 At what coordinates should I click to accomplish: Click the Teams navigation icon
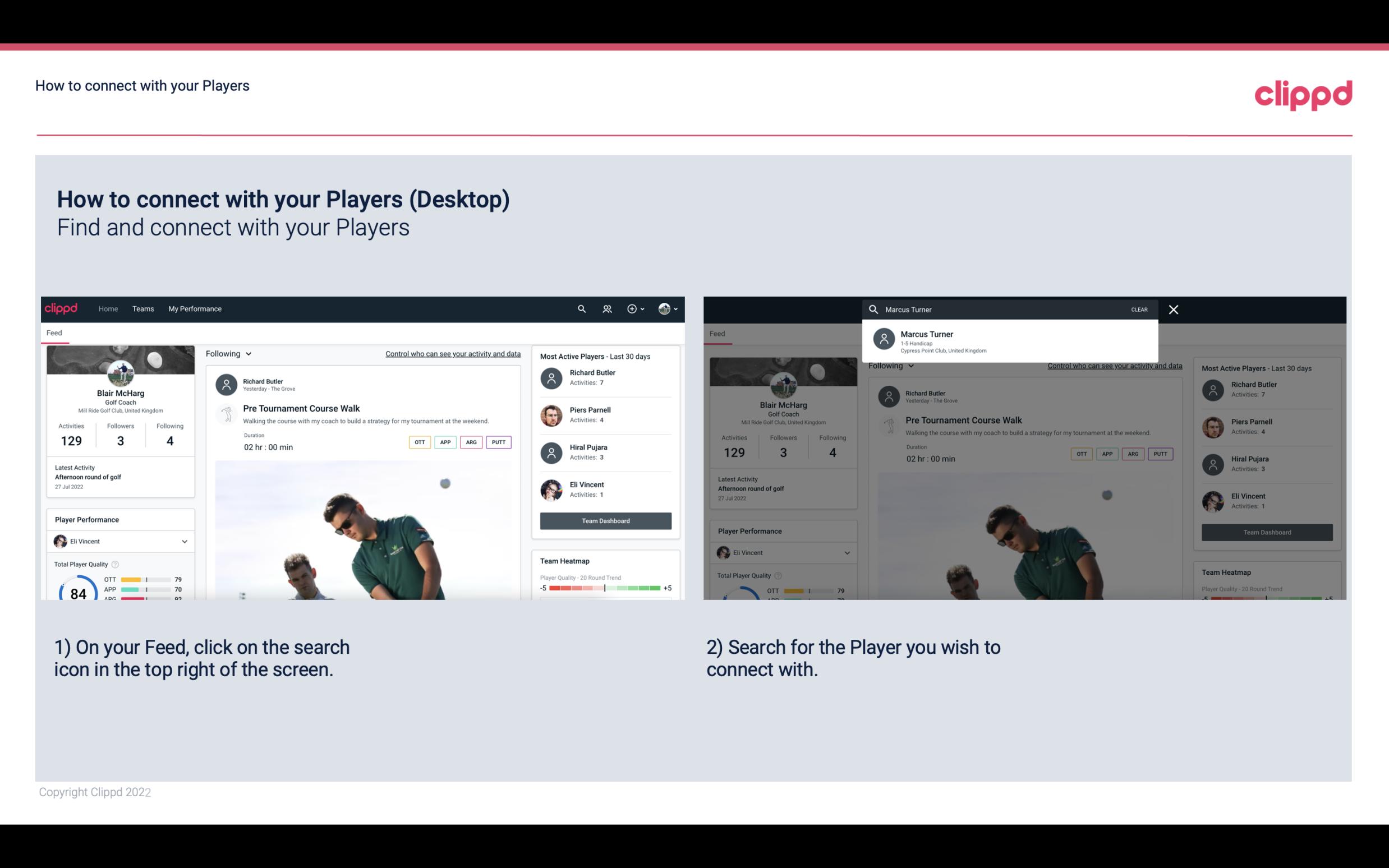point(142,309)
